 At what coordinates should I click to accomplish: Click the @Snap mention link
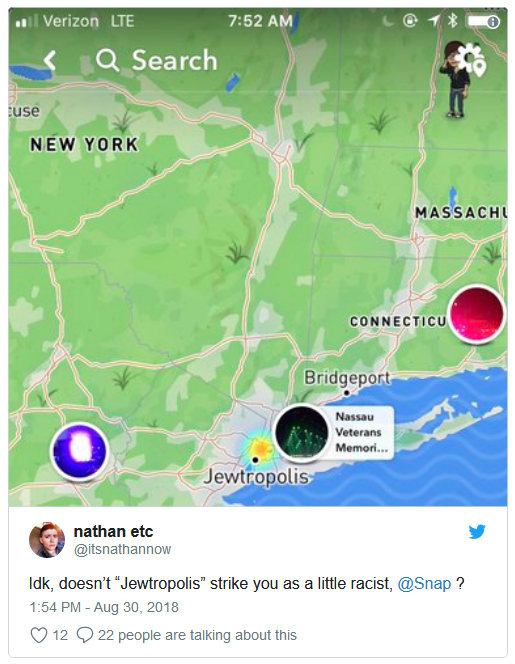pos(424,584)
